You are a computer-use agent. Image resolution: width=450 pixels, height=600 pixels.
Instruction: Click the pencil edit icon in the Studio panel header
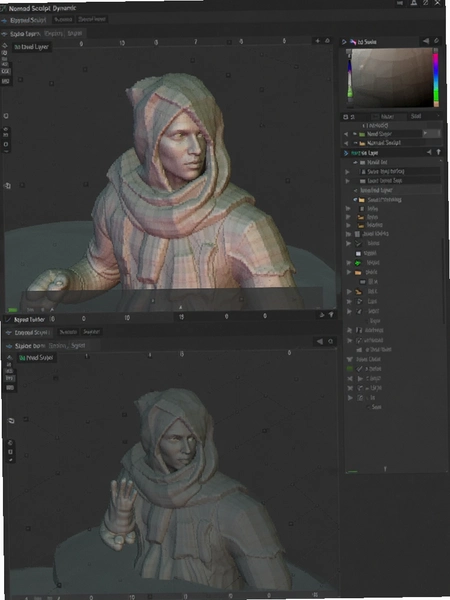coord(437,41)
